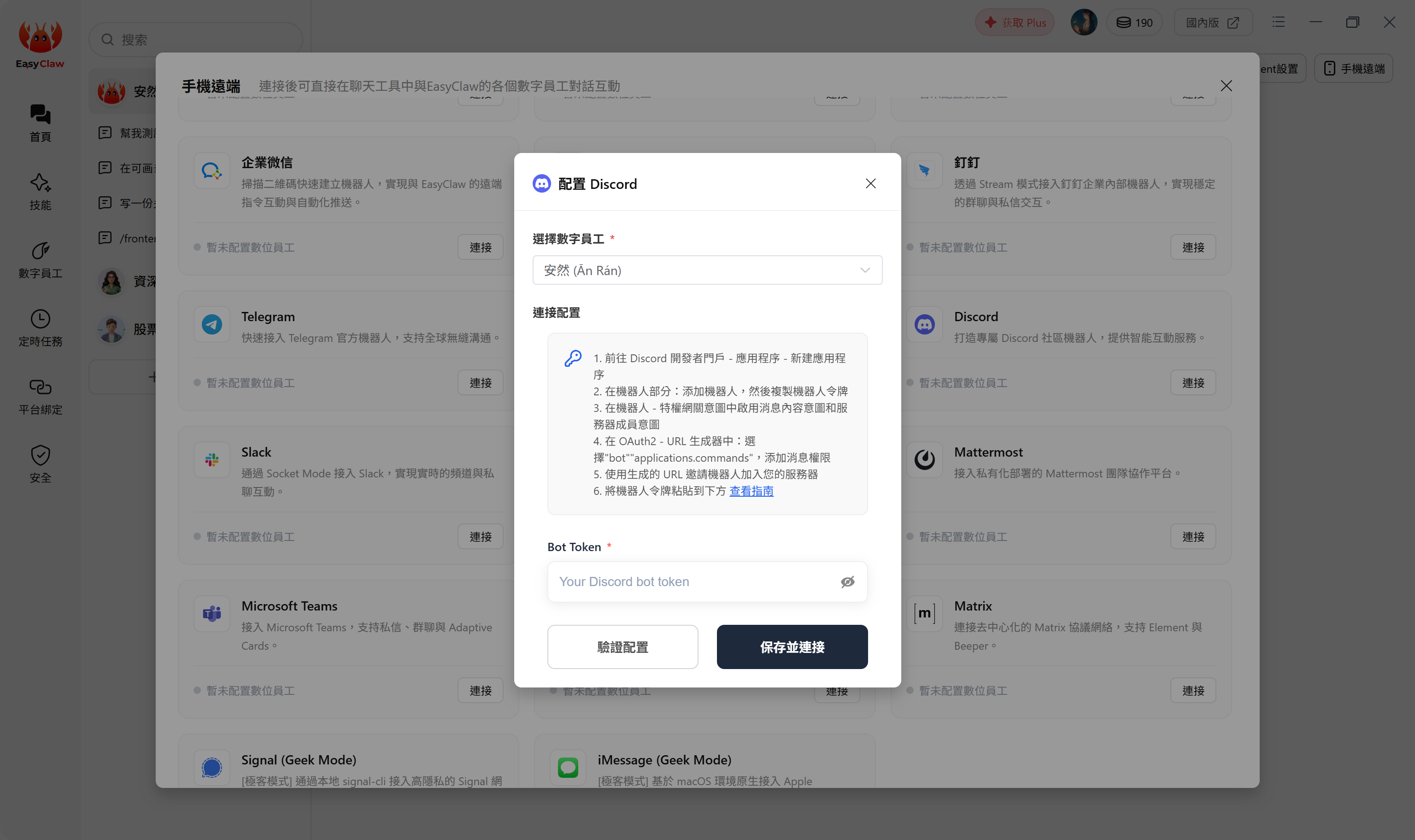Close the 手機遠端 panel

[1226, 85]
